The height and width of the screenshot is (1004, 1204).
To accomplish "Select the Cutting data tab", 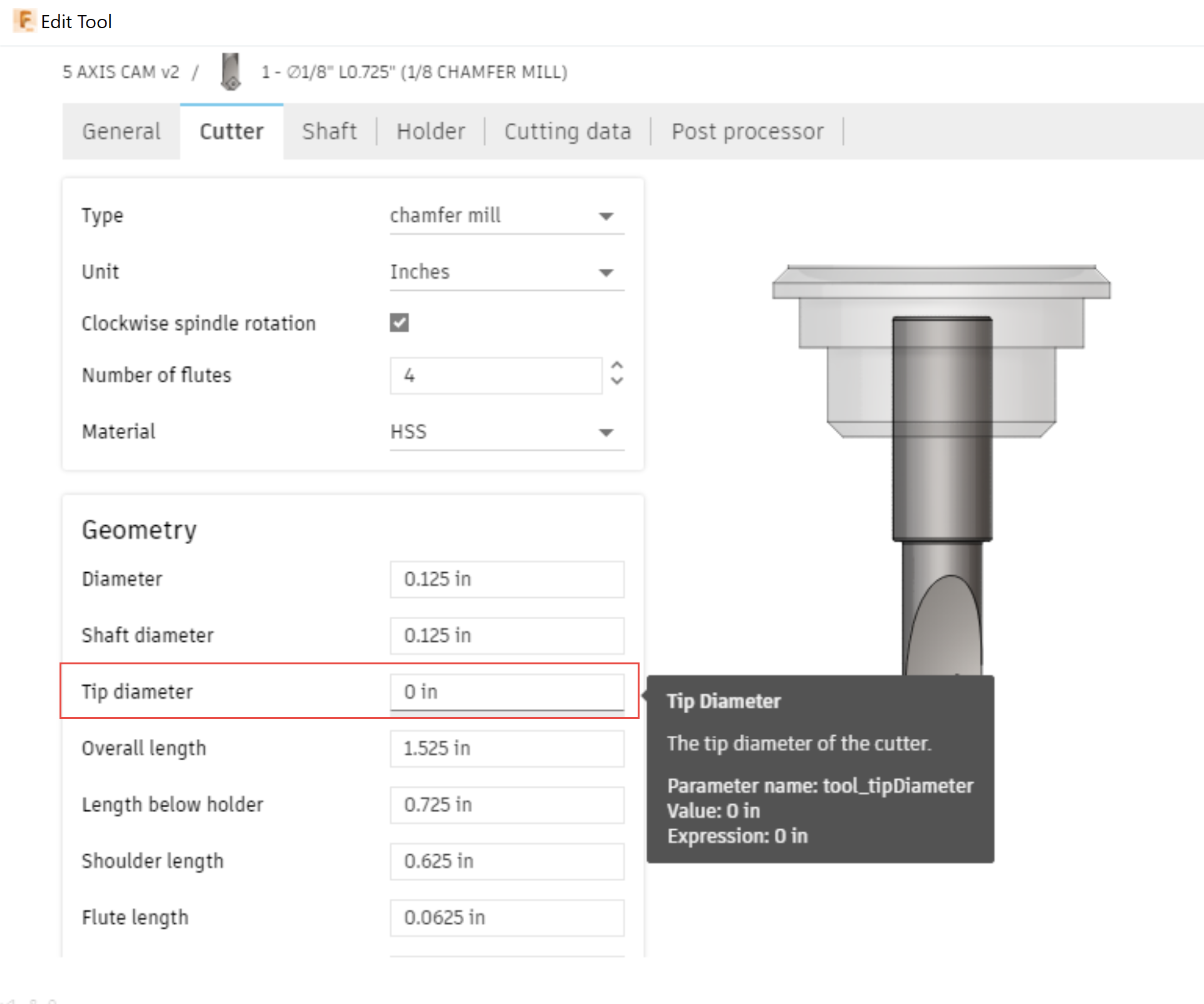I will pyautogui.click(x=568, y=132).
